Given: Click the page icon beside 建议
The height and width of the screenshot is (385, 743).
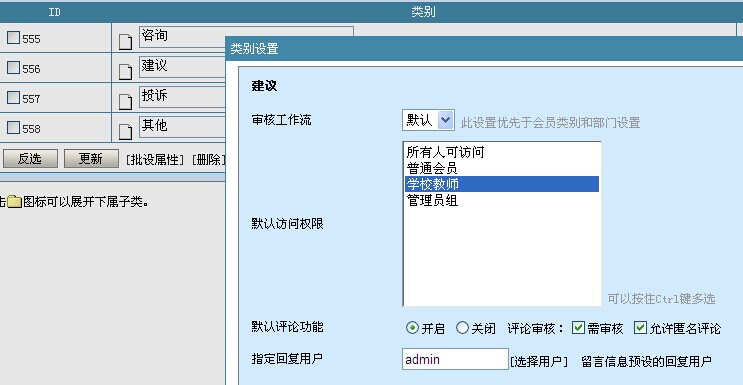Looking at the screenshot, I should click(125, 72).
